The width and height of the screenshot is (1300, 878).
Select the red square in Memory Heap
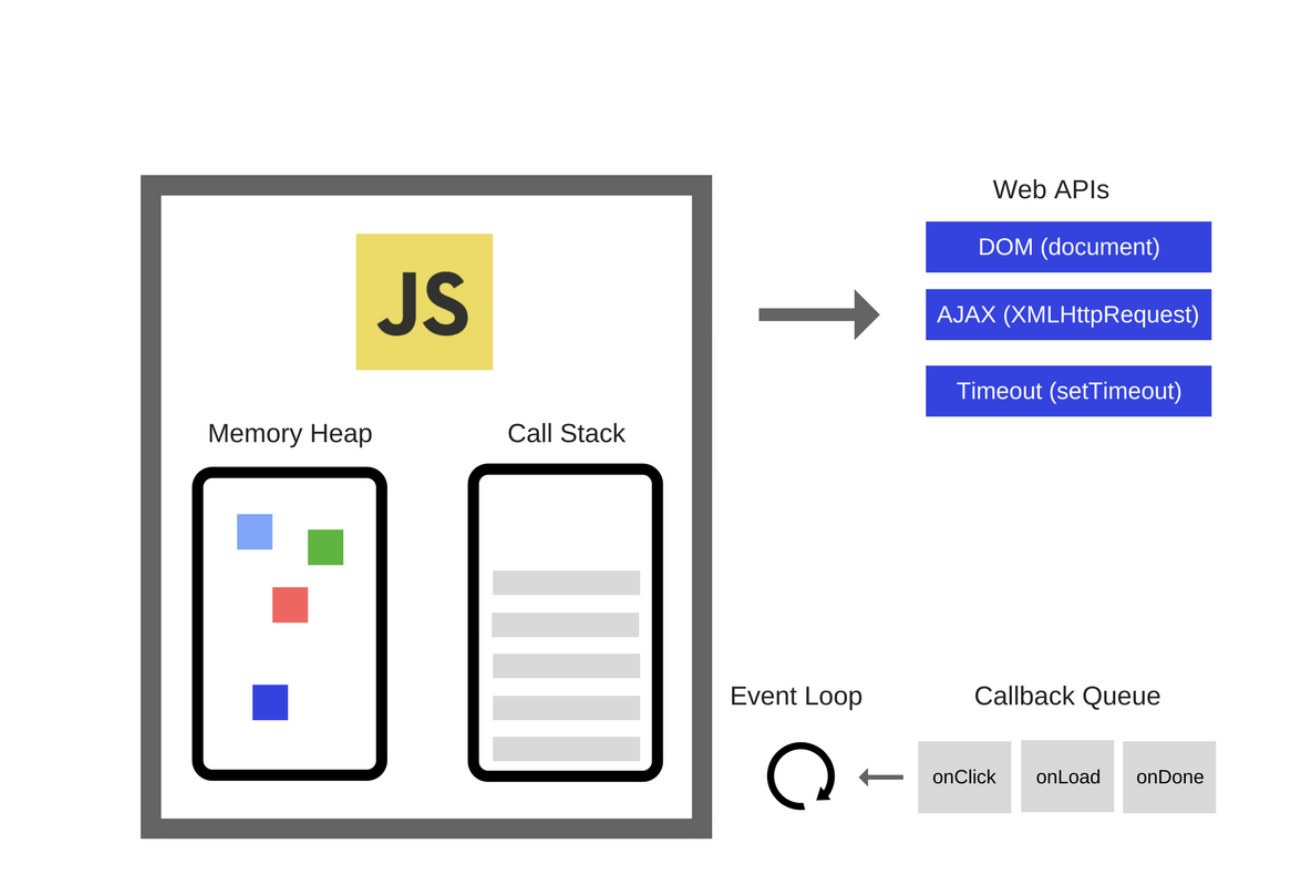point(290,605)
